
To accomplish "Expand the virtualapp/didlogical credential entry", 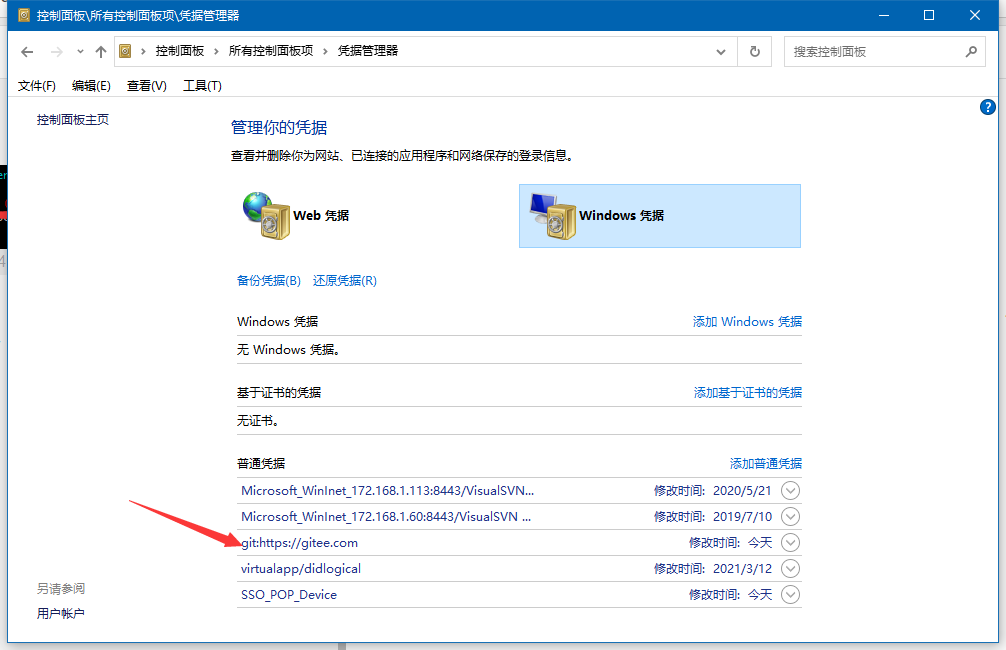I will [789, 568].
